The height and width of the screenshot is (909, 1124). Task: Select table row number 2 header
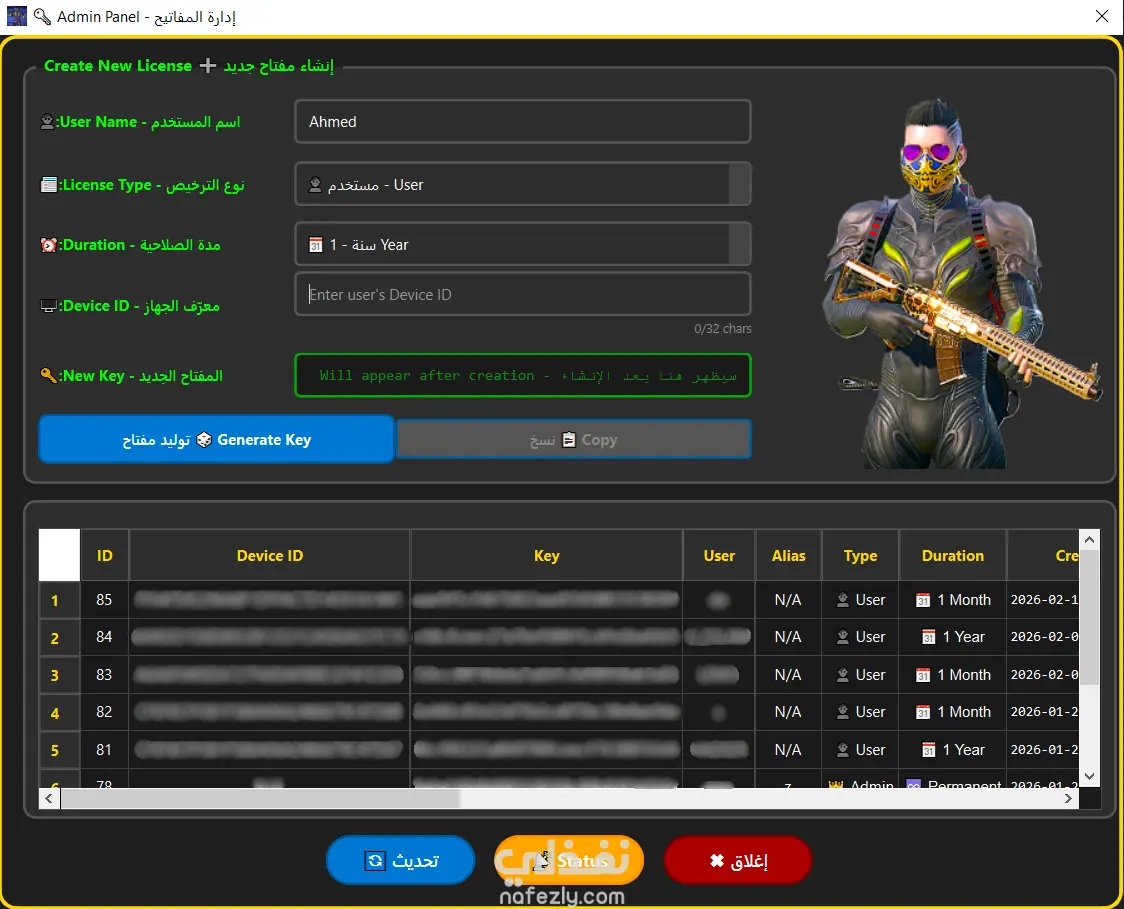tap(59, 637)
